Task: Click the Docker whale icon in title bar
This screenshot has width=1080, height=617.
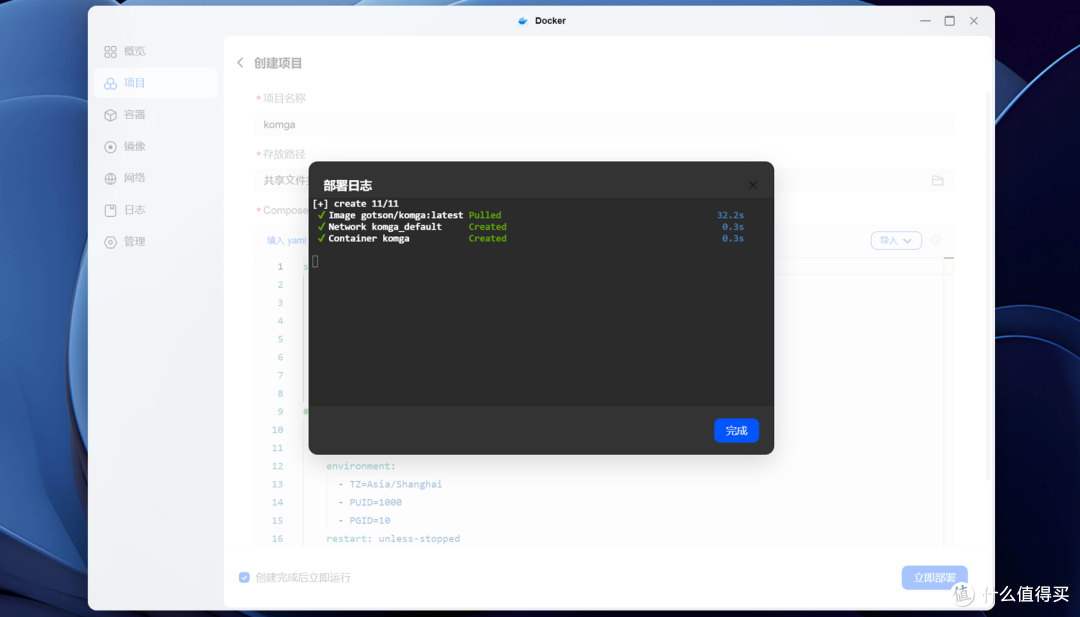Action: click(523, 21)
